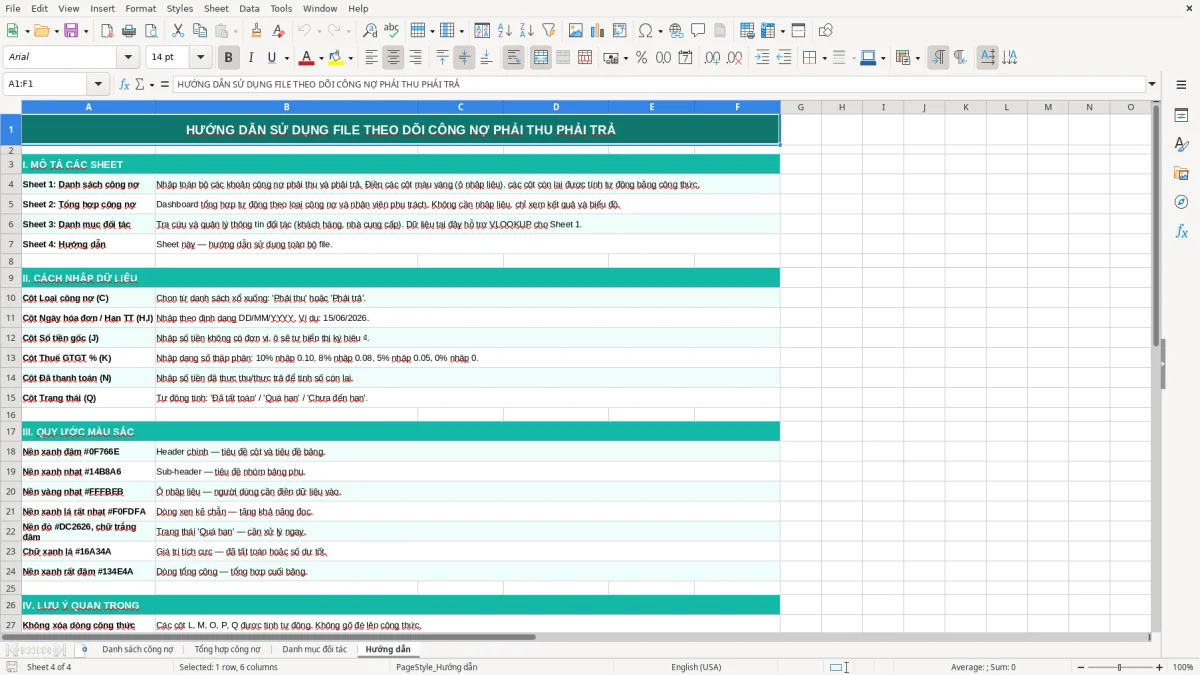Image resolution: width=1200 pixels, height=675 pixels.
Task: Click the formula input line
Action: pos(658,85)
